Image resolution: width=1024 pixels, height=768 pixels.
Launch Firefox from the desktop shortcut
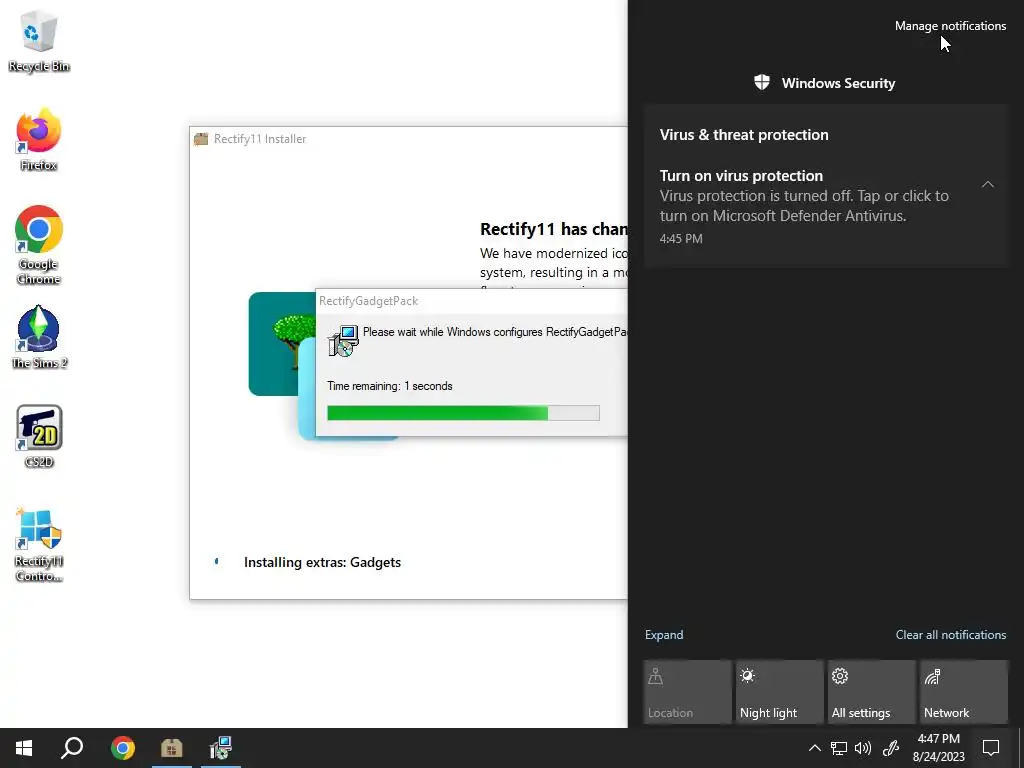pos(39,139)
